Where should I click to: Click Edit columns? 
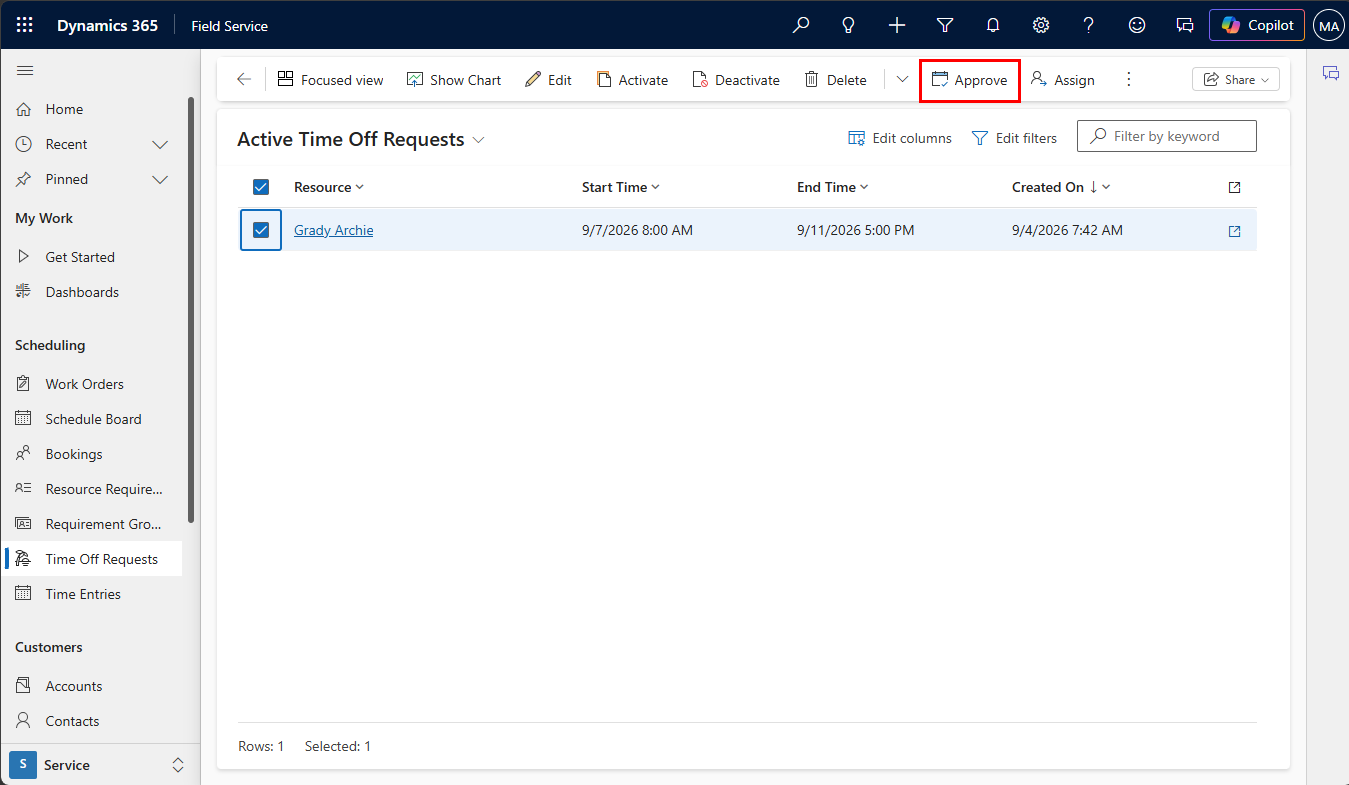click(x=900, y=138)
